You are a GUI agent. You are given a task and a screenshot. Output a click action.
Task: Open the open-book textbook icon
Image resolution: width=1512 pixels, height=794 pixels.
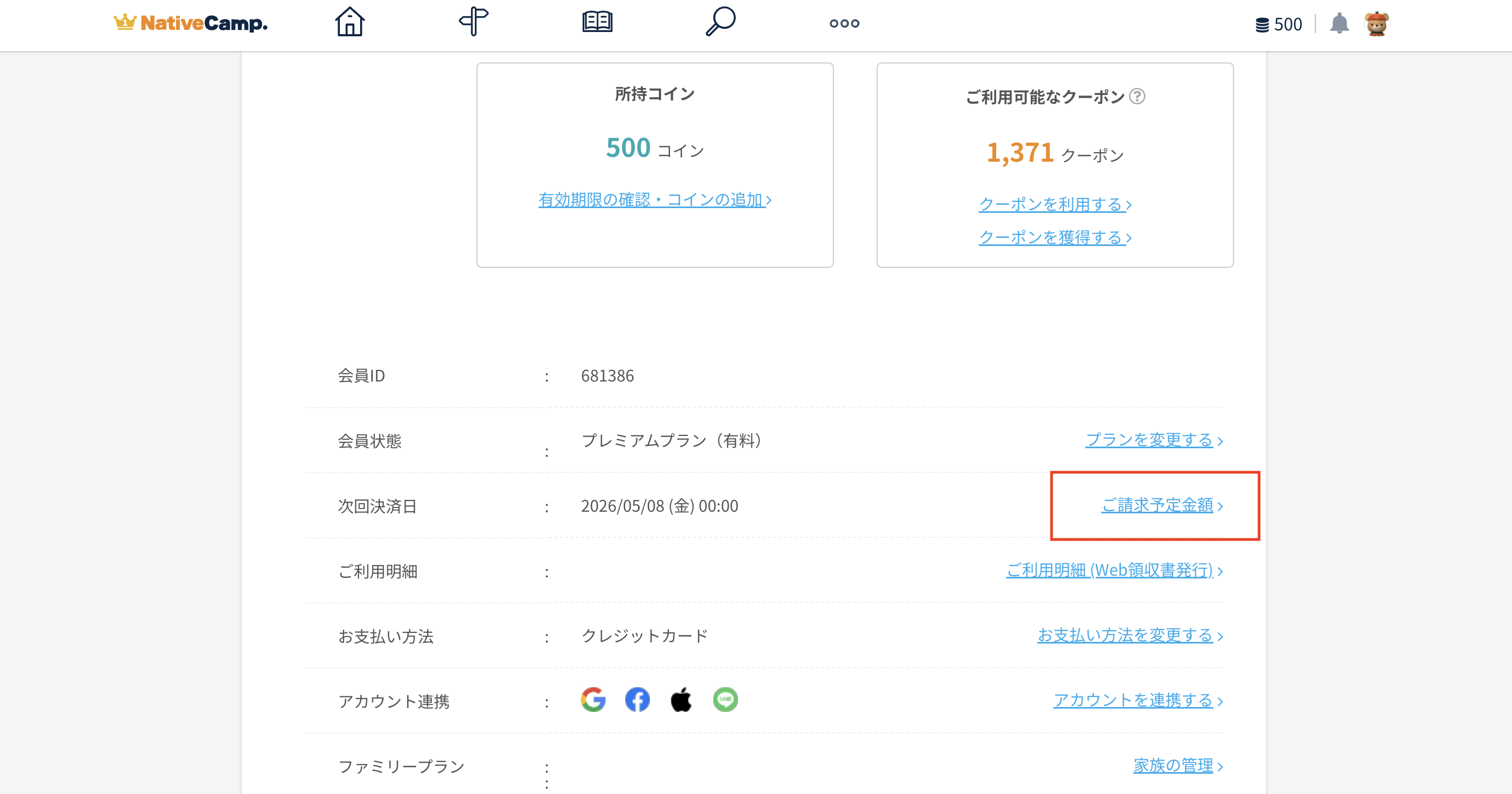(597, 22)
